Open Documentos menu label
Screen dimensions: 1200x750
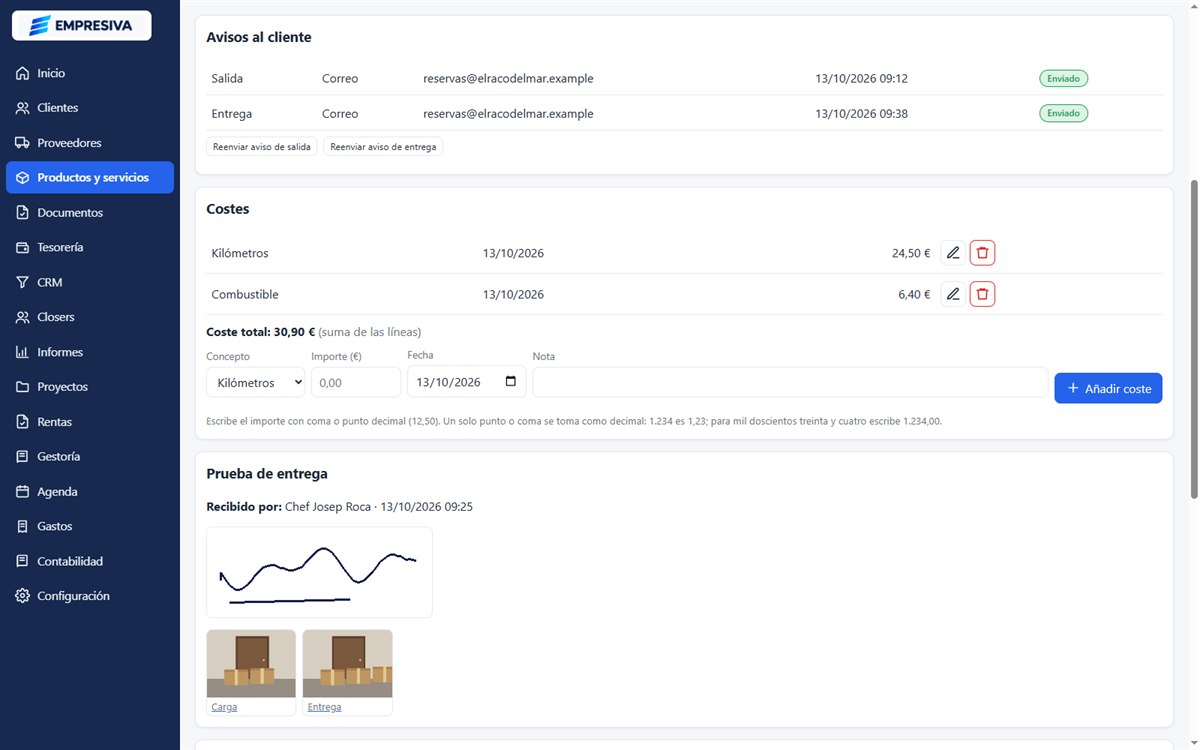70,212
